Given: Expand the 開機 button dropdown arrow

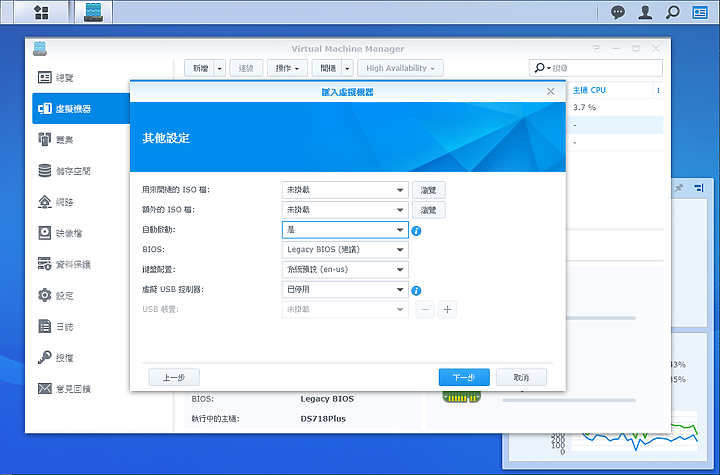Looking at the screenshot, I should 347,68.
